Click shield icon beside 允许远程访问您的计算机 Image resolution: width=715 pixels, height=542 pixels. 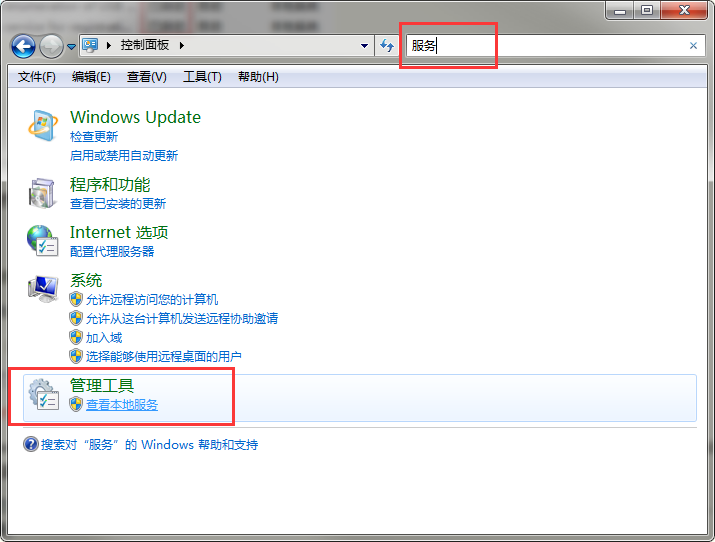click(76, 299)
